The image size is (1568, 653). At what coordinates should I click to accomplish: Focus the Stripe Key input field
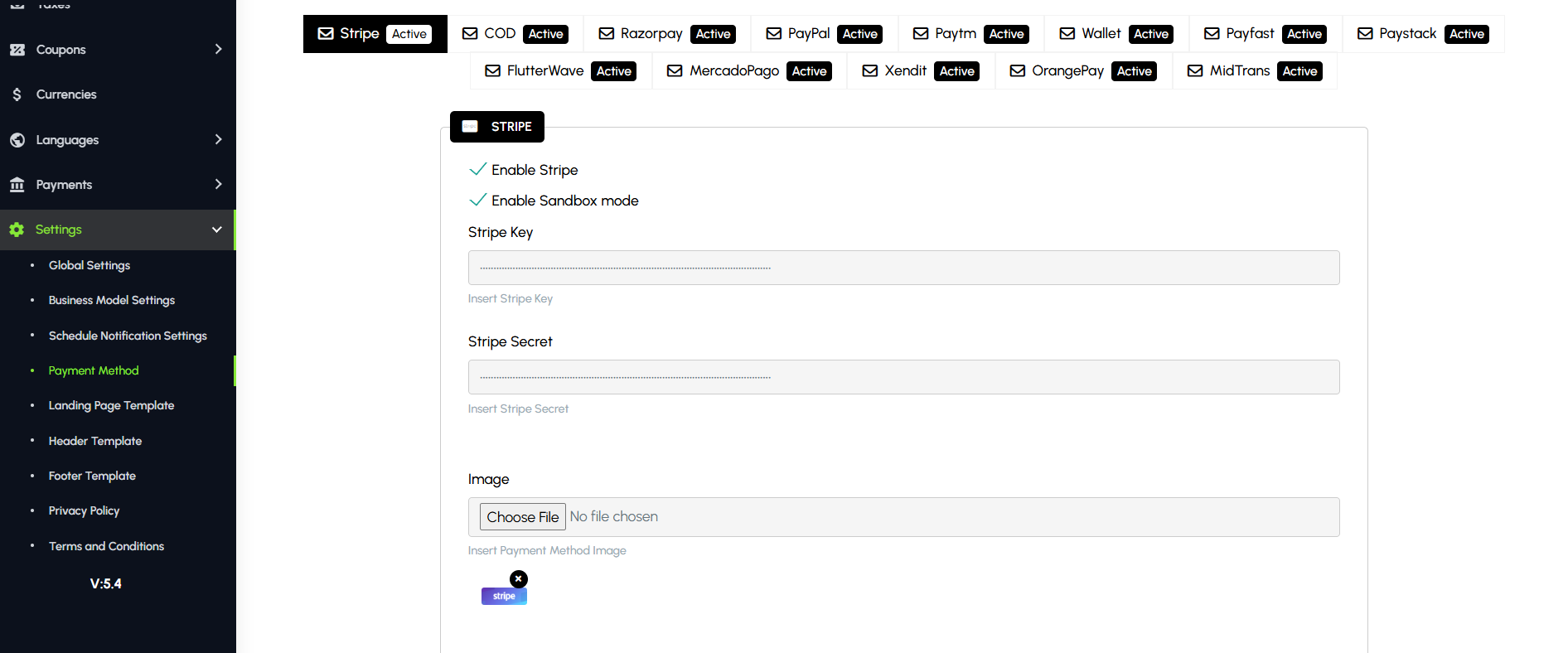tap(903, 268)
